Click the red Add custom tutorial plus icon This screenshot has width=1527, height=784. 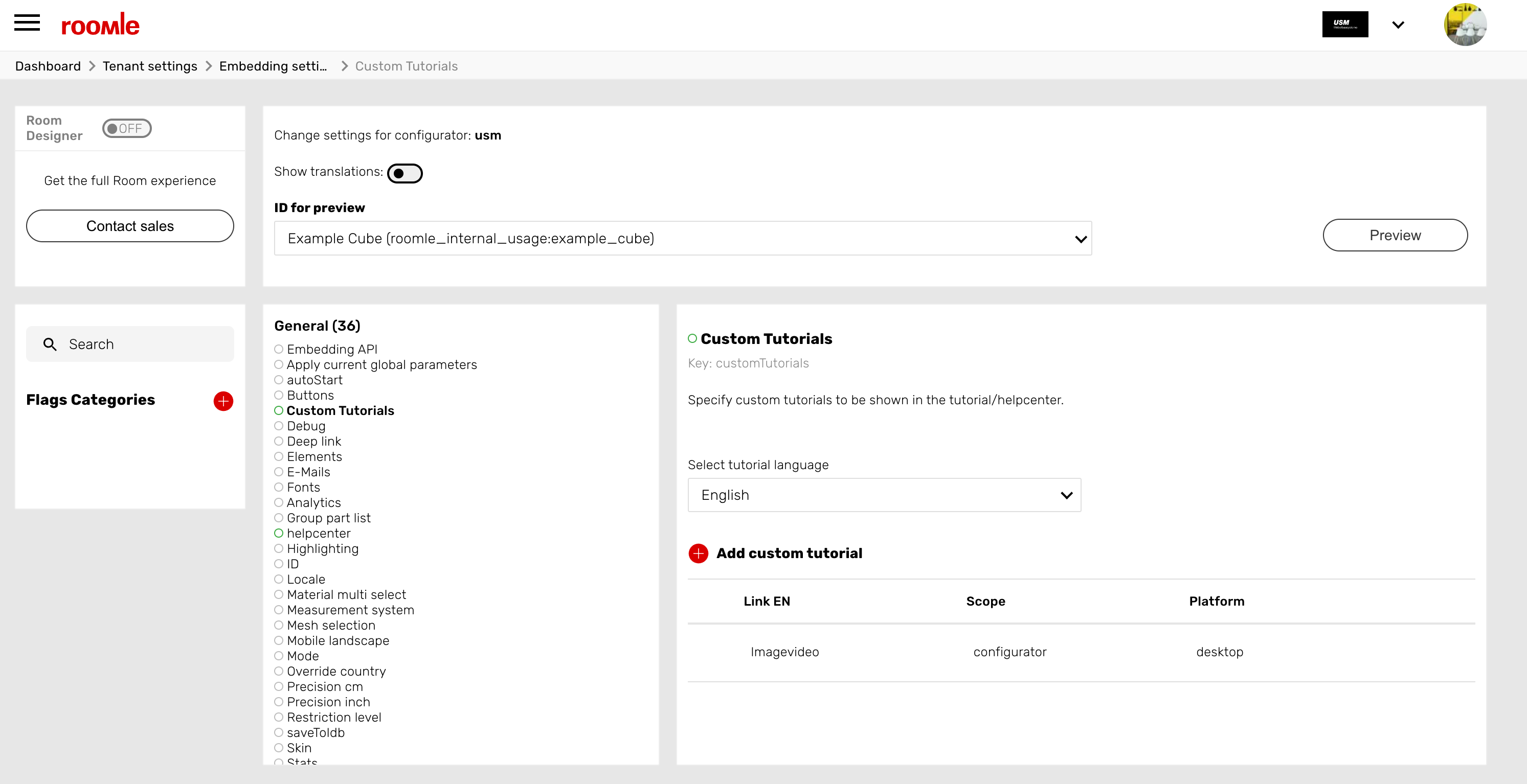click(698, 554)
